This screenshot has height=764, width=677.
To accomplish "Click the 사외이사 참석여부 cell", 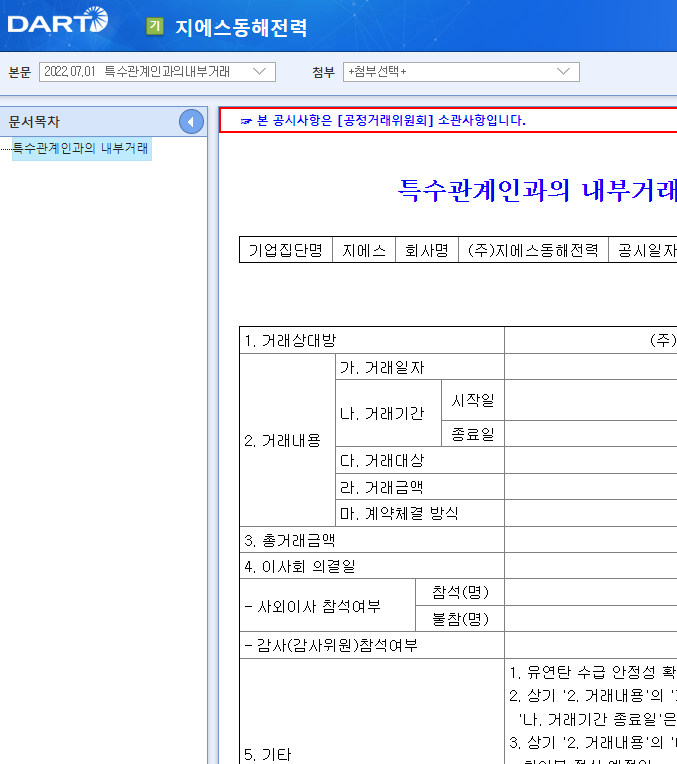I will 328,606.
